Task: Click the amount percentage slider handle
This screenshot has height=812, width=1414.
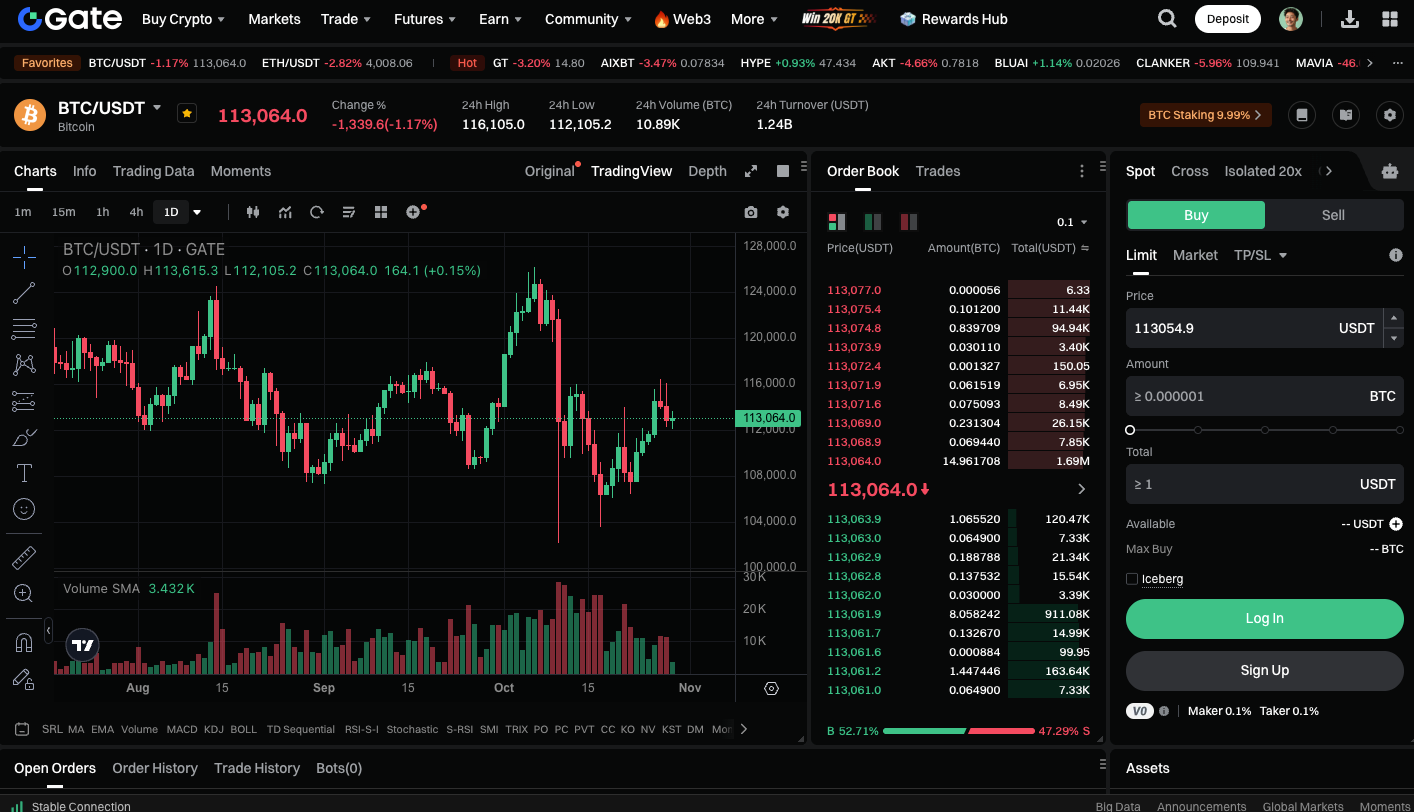Action: (x=1130, y=430)
